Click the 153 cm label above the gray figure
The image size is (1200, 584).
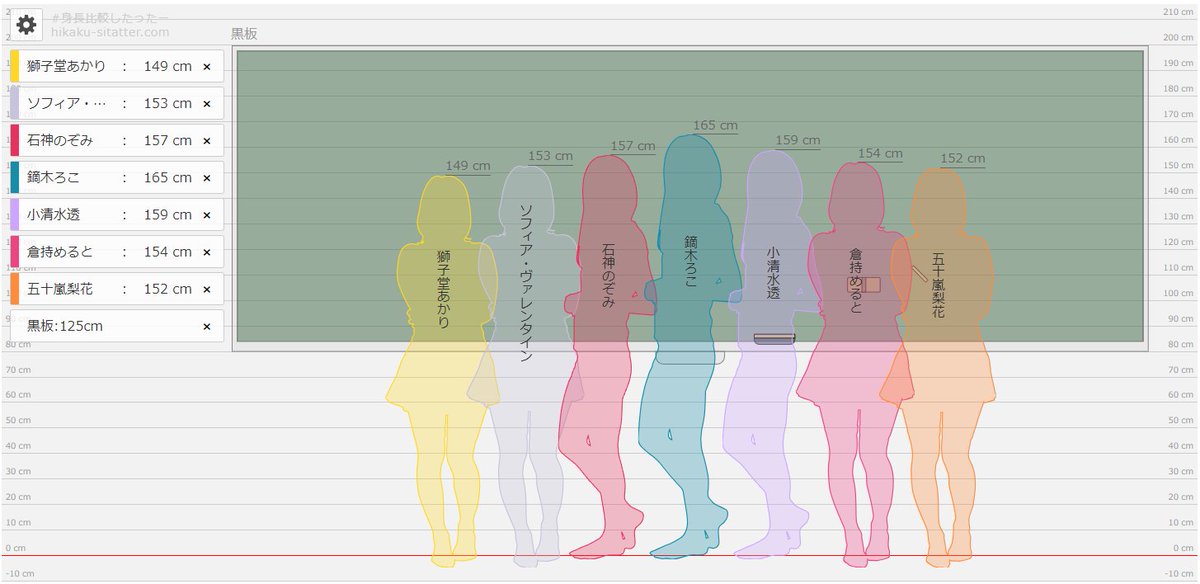(x=550, y=156)
